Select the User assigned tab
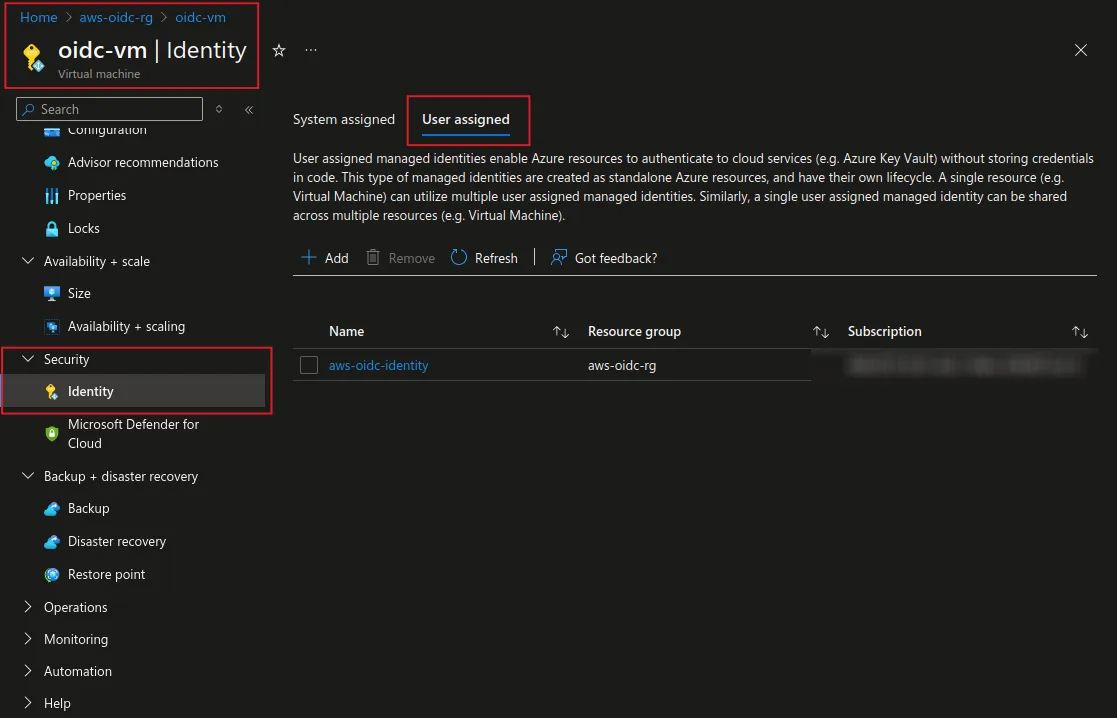 coord(466,120)
